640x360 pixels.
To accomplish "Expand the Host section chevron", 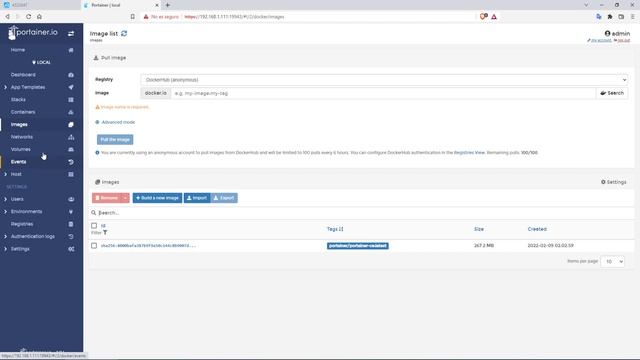I will tap(5, 174).
